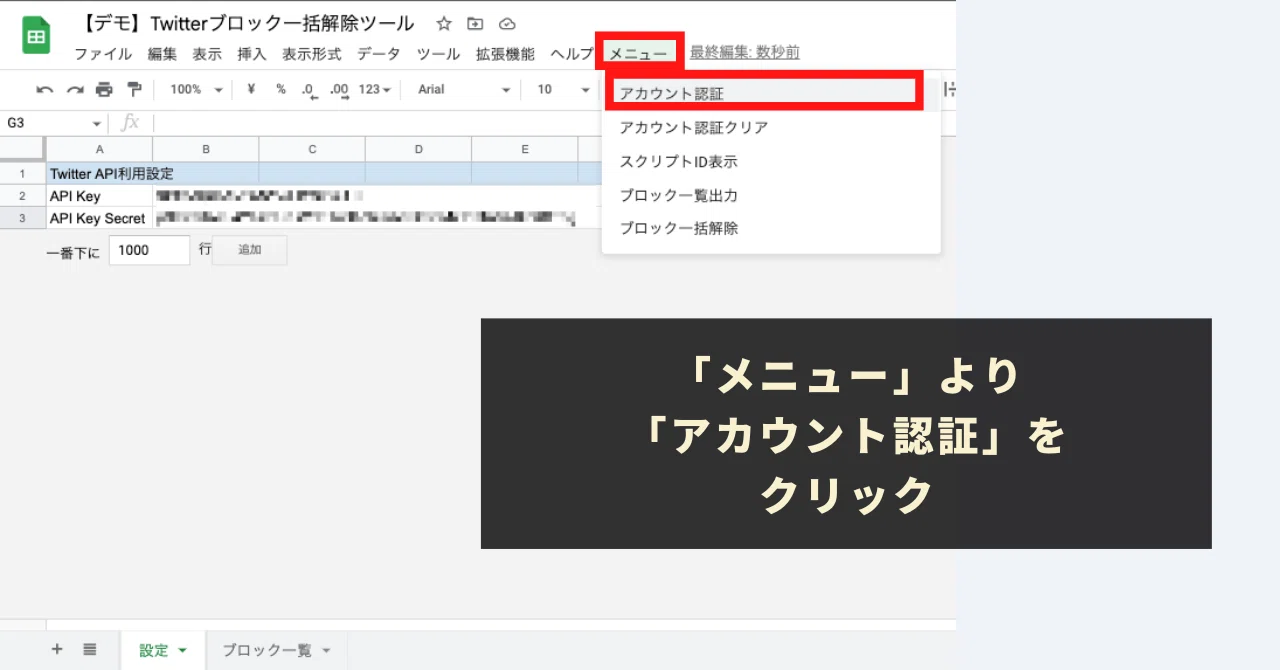Viewport: 1280px width, 670px height.
Task: Select column D header
Action: 418,150
